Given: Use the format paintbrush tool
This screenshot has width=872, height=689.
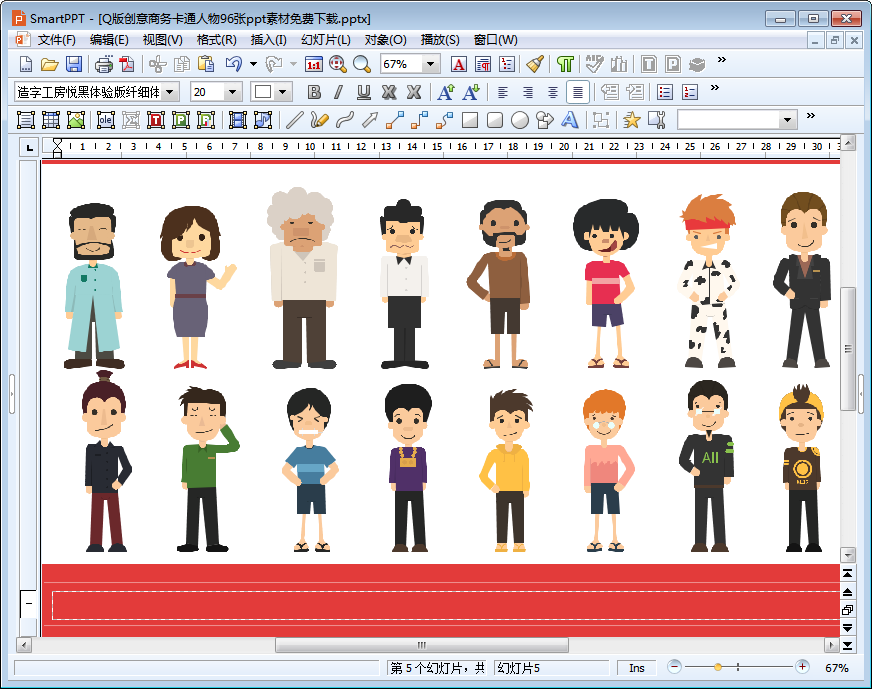Looking at the screenshot, I should pos(535,65).
